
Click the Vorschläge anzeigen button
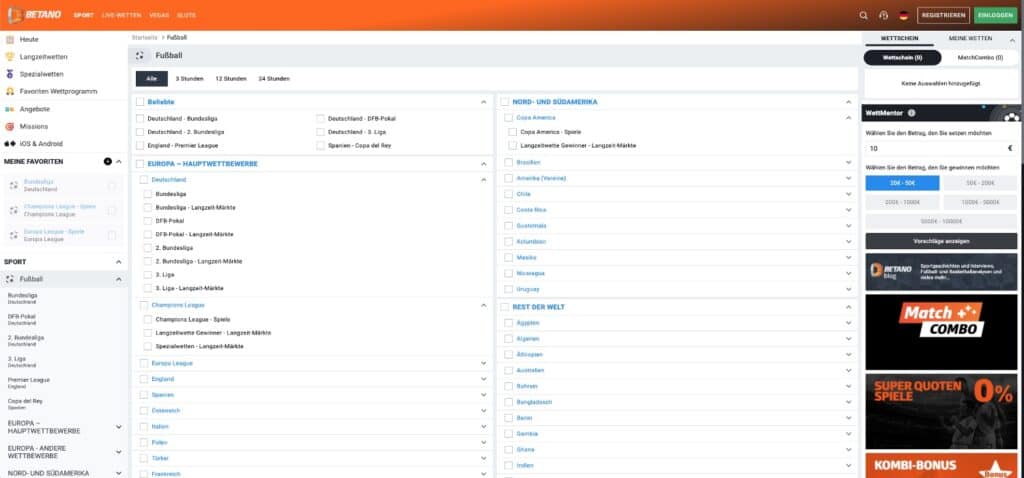(941, 241)
